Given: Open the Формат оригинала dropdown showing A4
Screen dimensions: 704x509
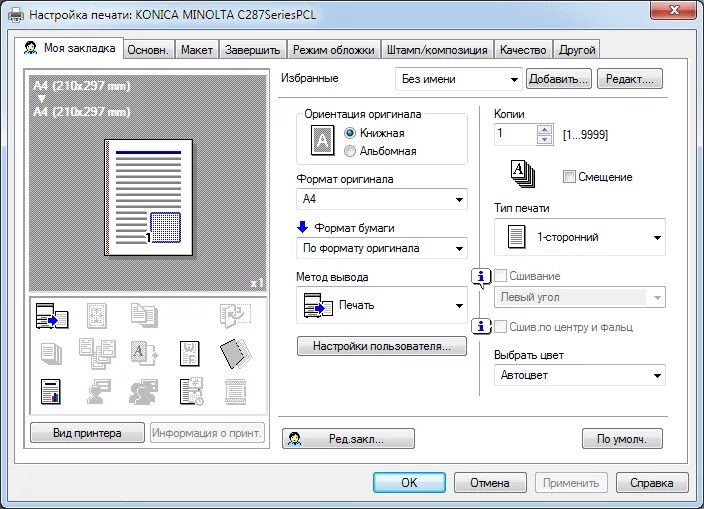Looking at the screenshot, I should coord(382,199).
